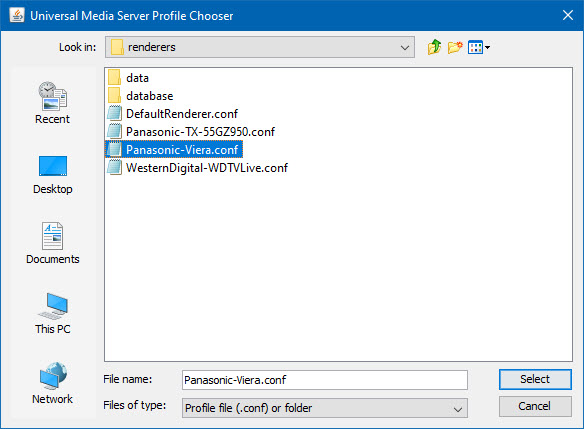
Task: Expand the Look in folder dropdown
Action: click(260, 47)
